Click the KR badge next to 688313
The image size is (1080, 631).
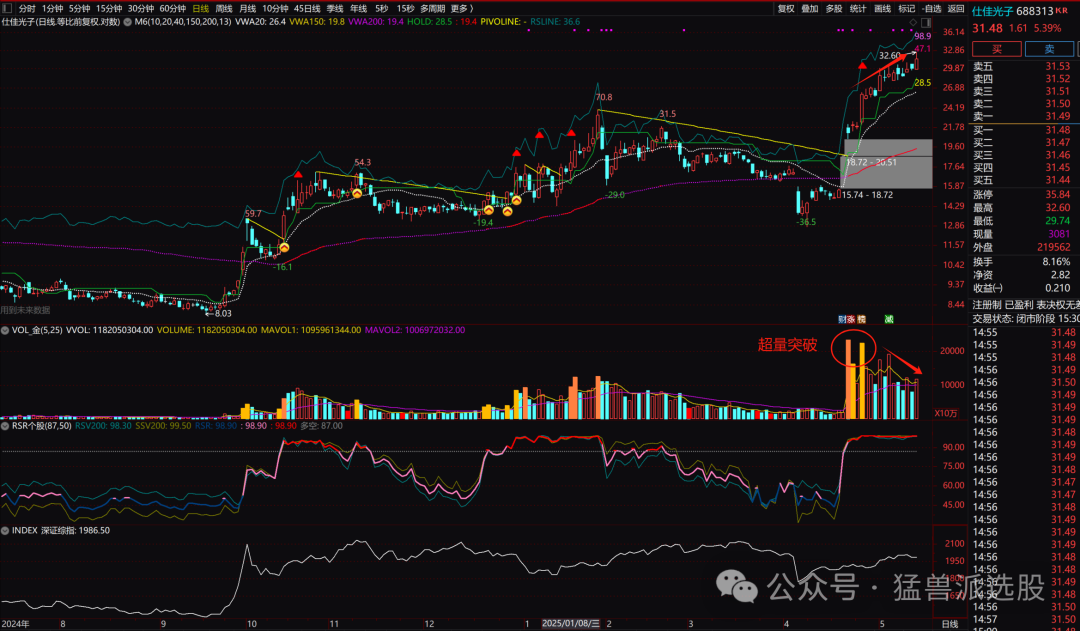1061,10
